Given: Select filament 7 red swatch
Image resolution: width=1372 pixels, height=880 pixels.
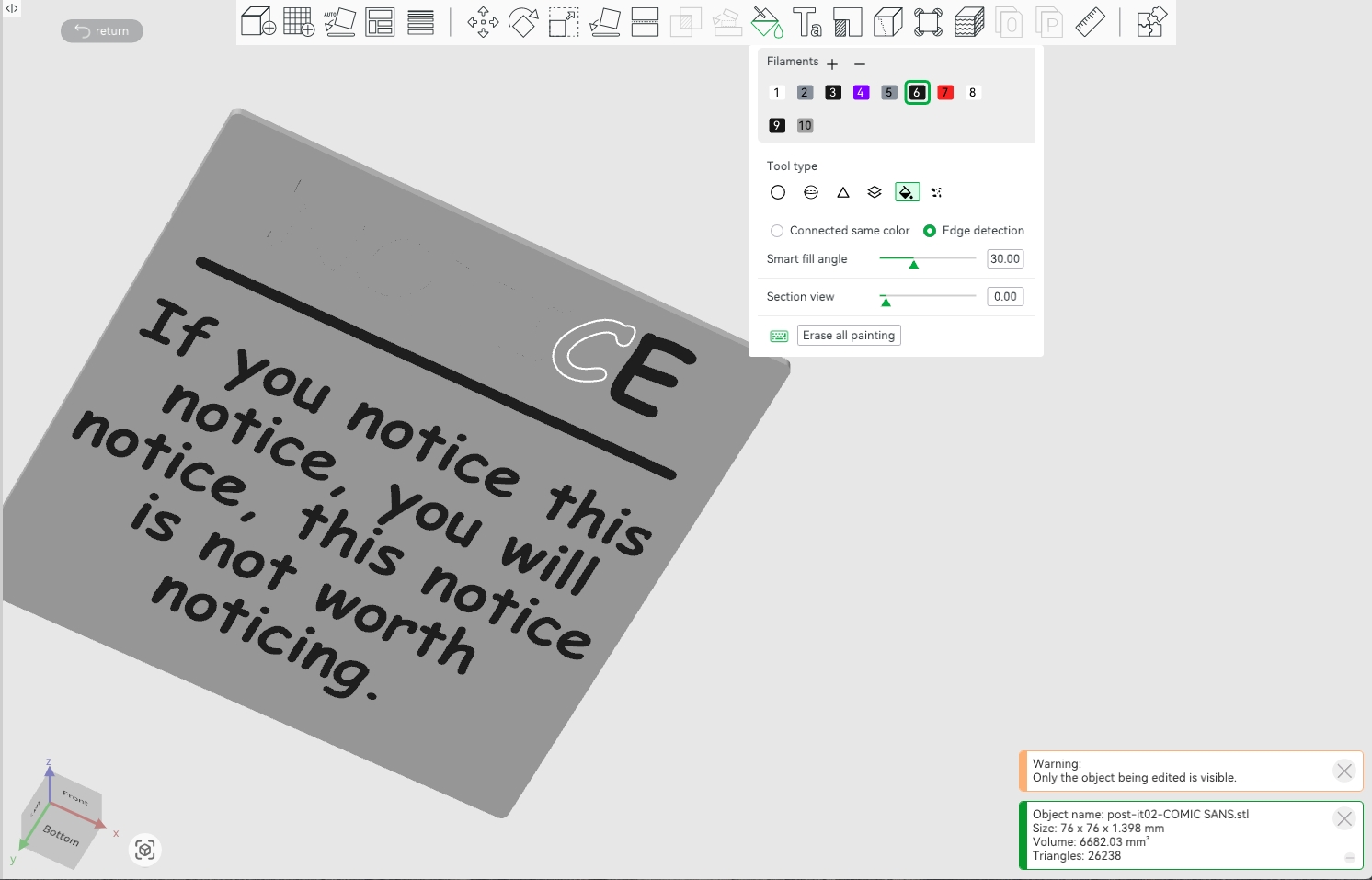Looking at the screenshot, I should tap(945, 93).
